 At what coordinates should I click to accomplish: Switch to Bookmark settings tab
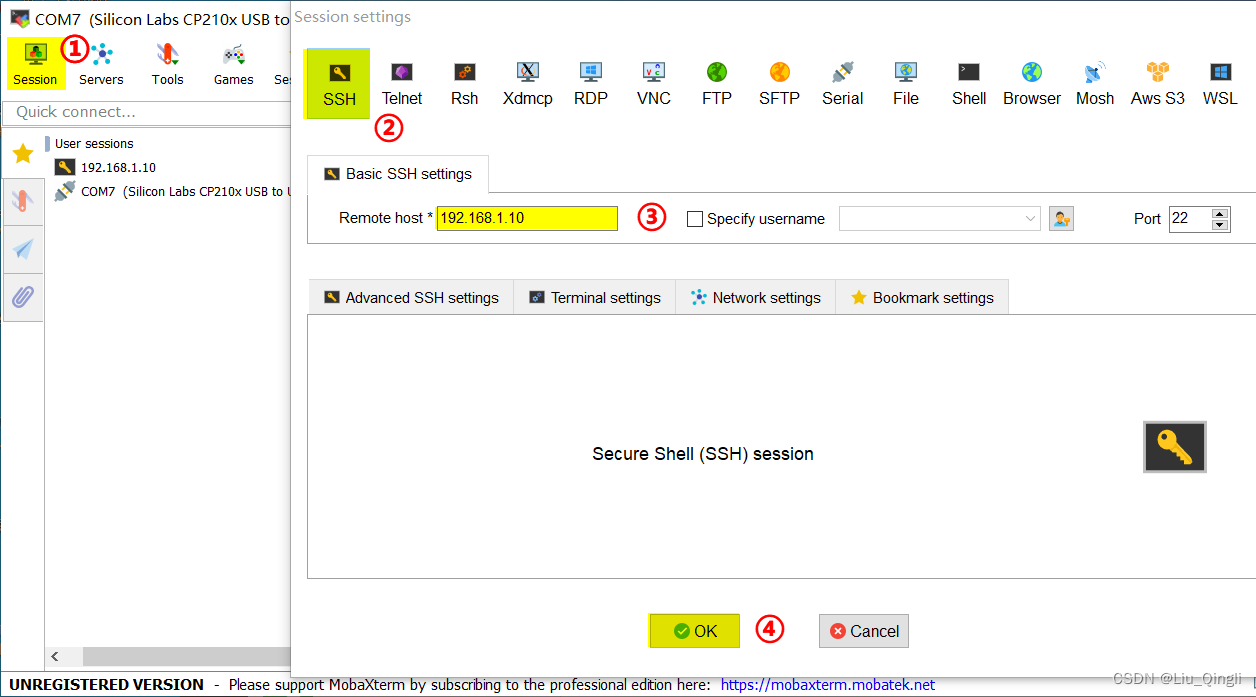922,297
